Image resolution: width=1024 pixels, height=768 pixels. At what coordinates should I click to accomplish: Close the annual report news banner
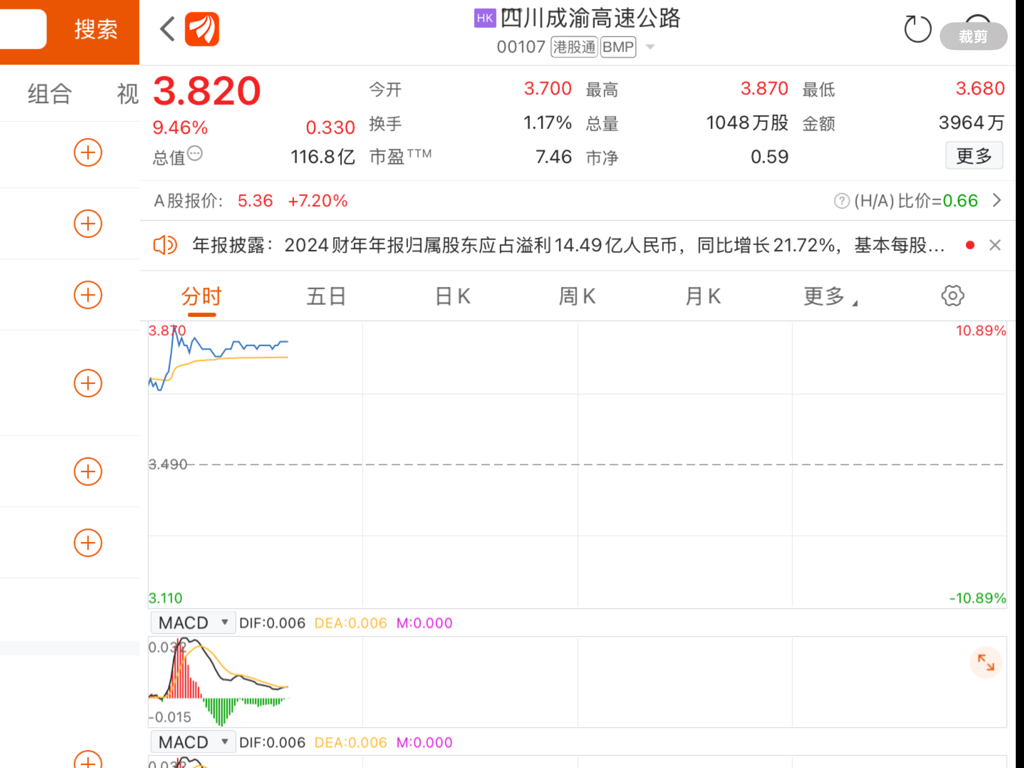pos(994,245)
